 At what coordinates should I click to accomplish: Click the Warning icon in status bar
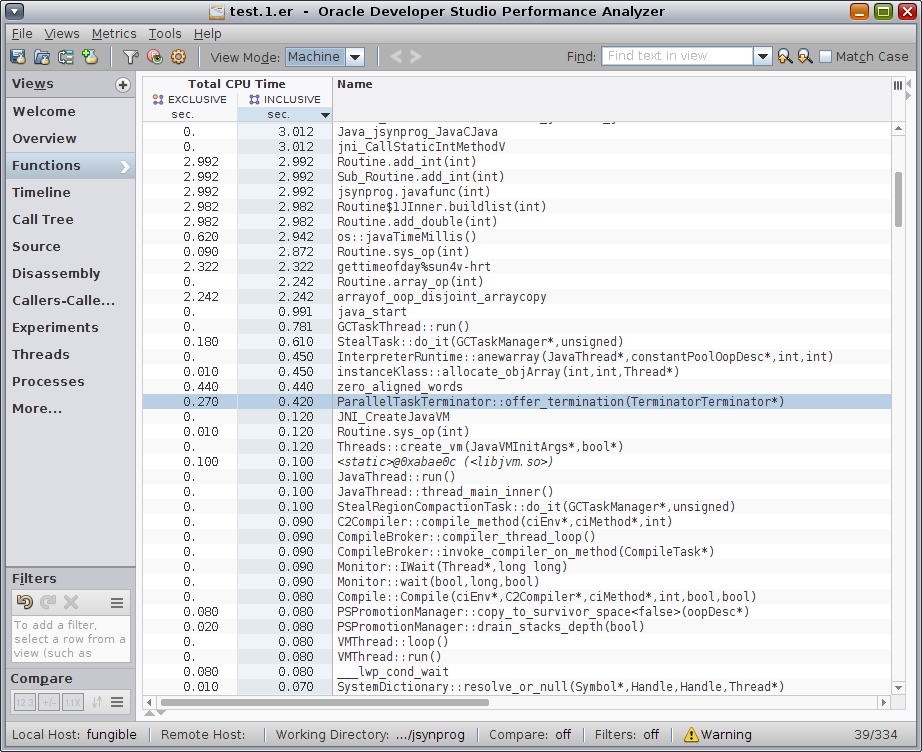692,734
